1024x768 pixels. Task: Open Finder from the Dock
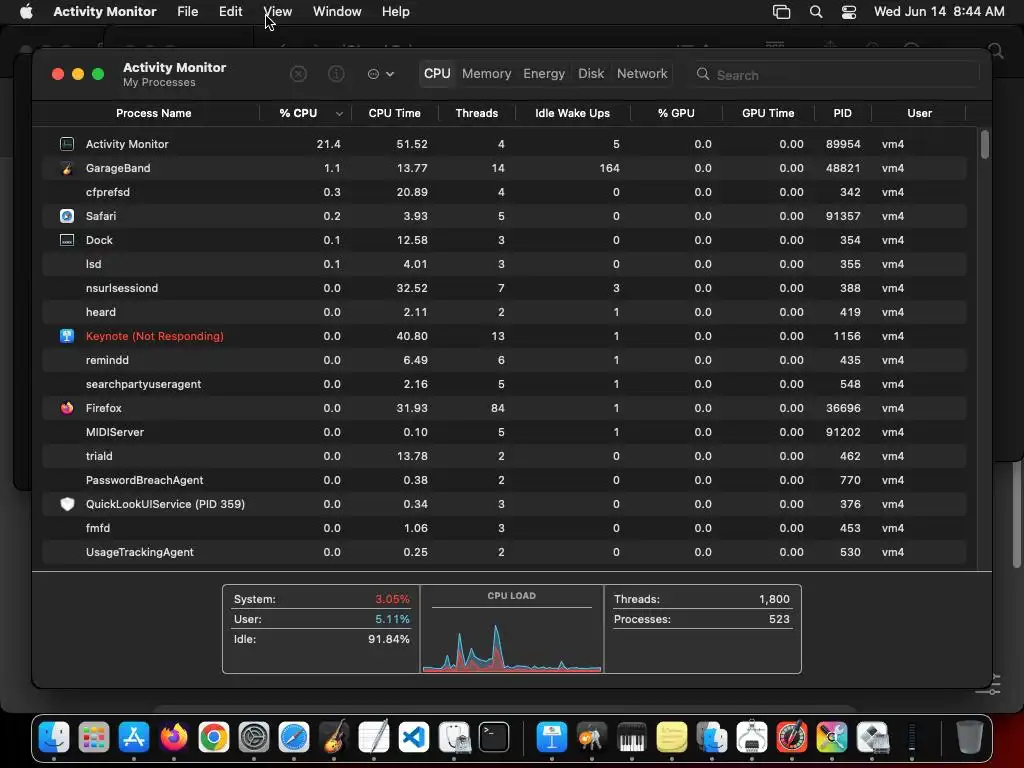pos(54,737)
